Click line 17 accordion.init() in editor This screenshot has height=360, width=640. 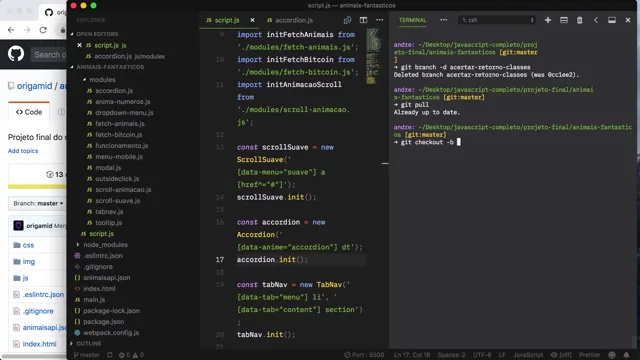pos(272,259)
